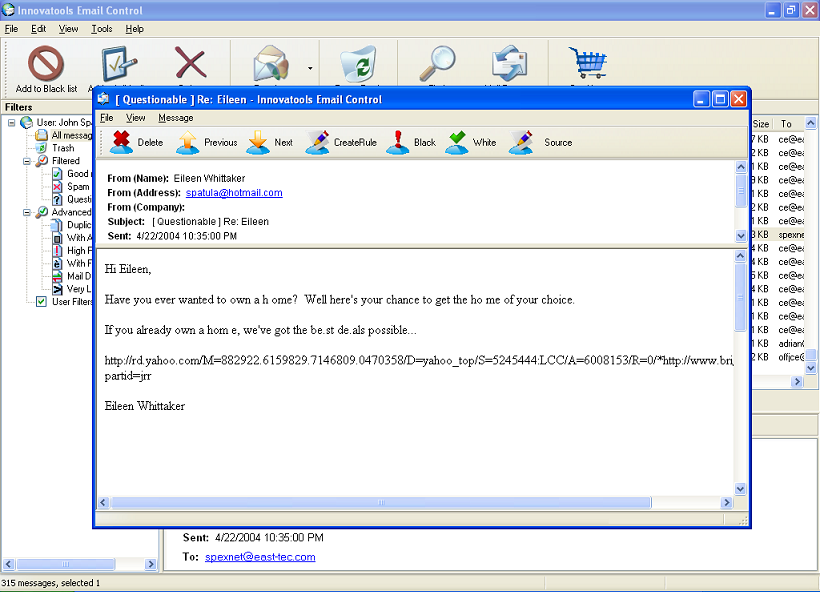The width and height of the screenshot is (820, 592).
Task: Open the Message menu
Action: click(x=176, y=118)
